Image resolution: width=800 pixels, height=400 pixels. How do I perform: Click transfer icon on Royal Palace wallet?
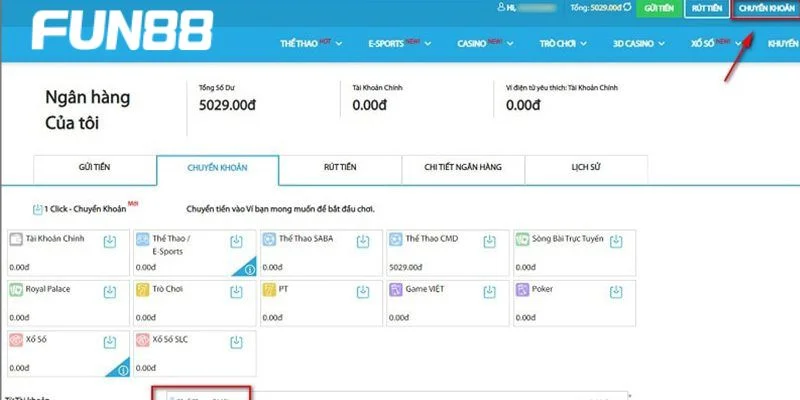point(109,291)
